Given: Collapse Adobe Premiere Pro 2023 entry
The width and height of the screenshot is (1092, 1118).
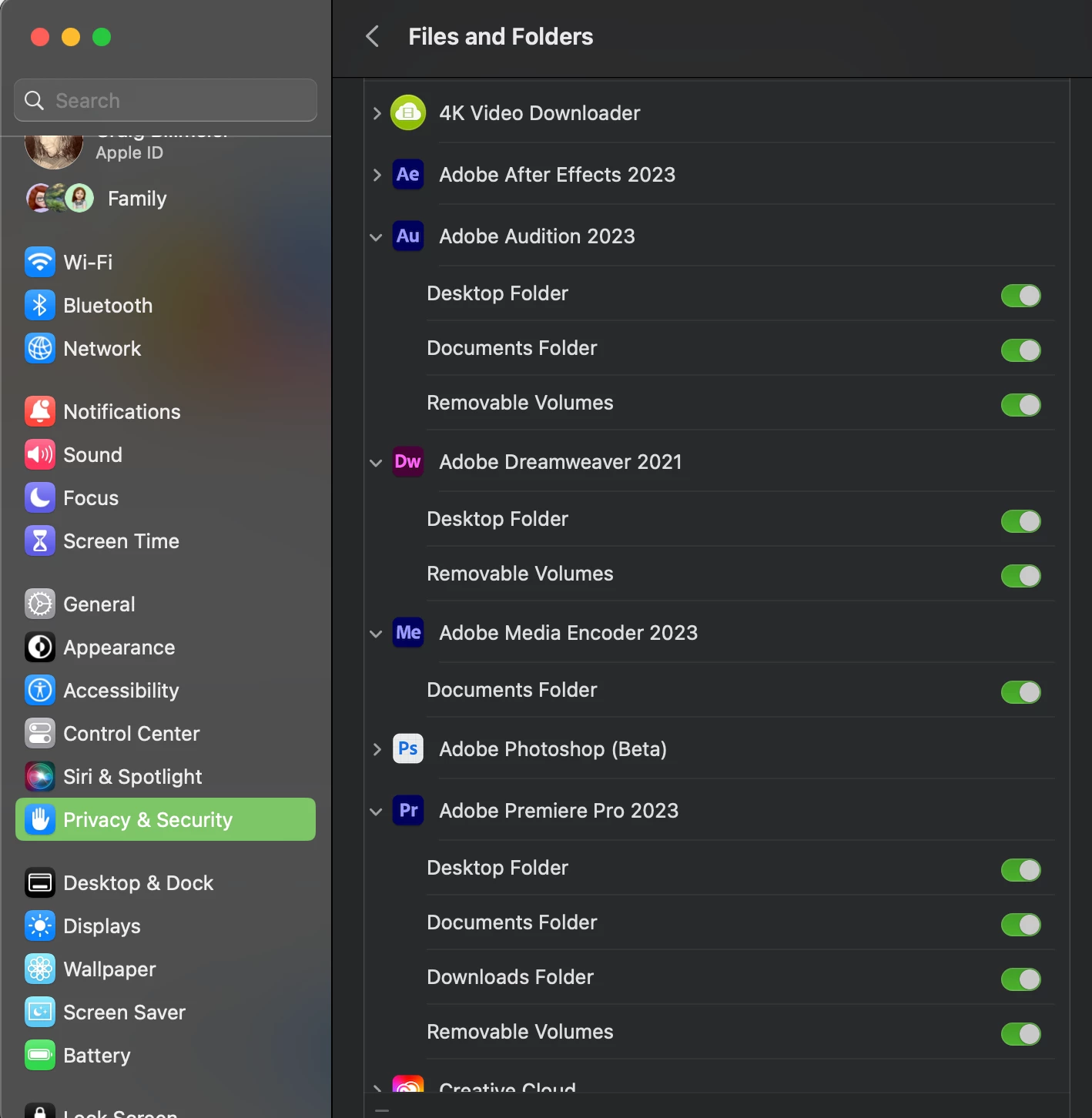Looking at the screenshot, I should [x=376, y=812].
